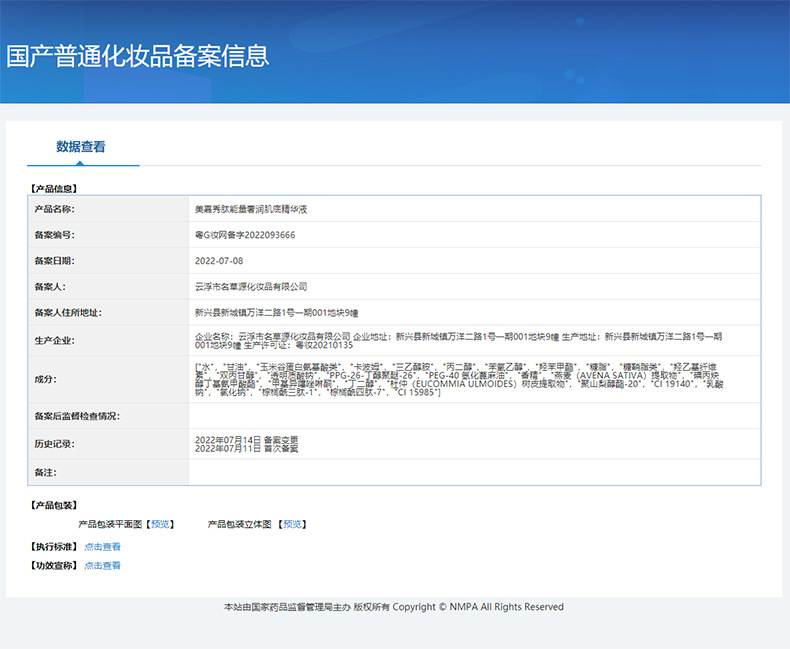
Task: Click the 备案日期 row label
Action: pyautogui.click(x=54, y=261)
